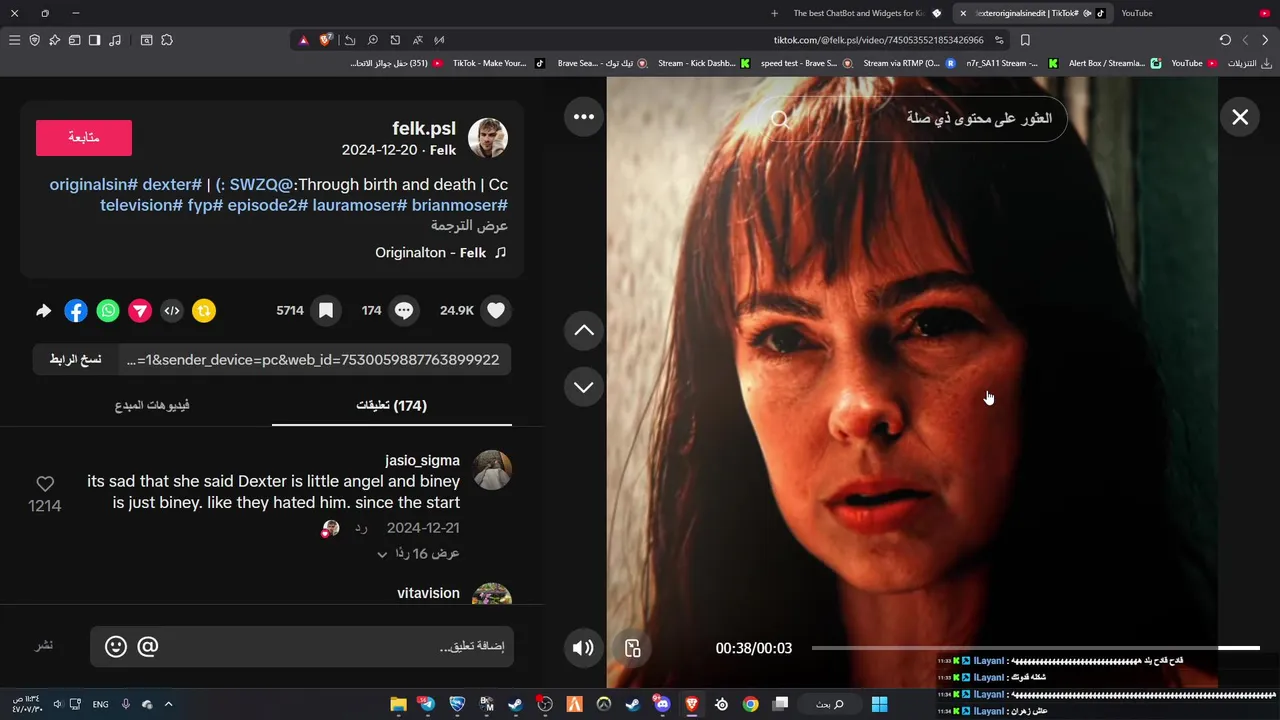Toggle the sidebar panel icon in toolbar
Image resolution: width=1280 pixels, height=720 pixels.
pos(94,40)
